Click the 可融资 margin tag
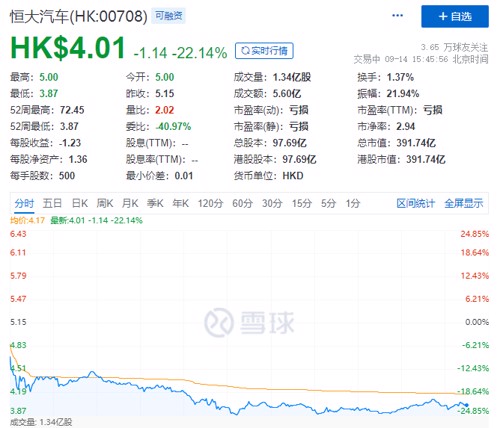This screenshot has width=500, height=428. 168,16
